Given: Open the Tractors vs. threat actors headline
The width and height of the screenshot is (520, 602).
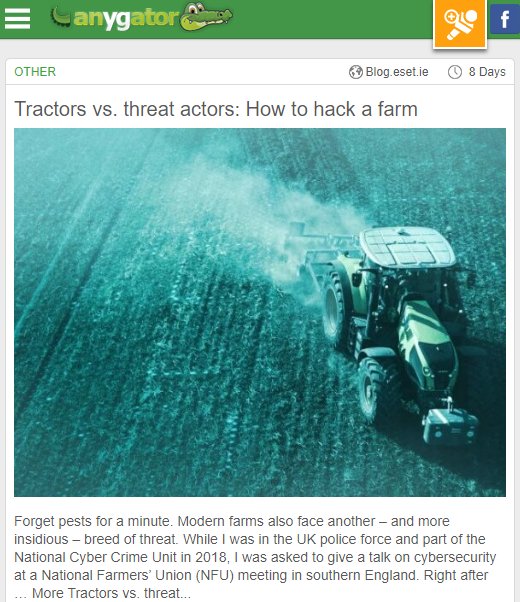Looking at the screenshot, I should [216, 109].
